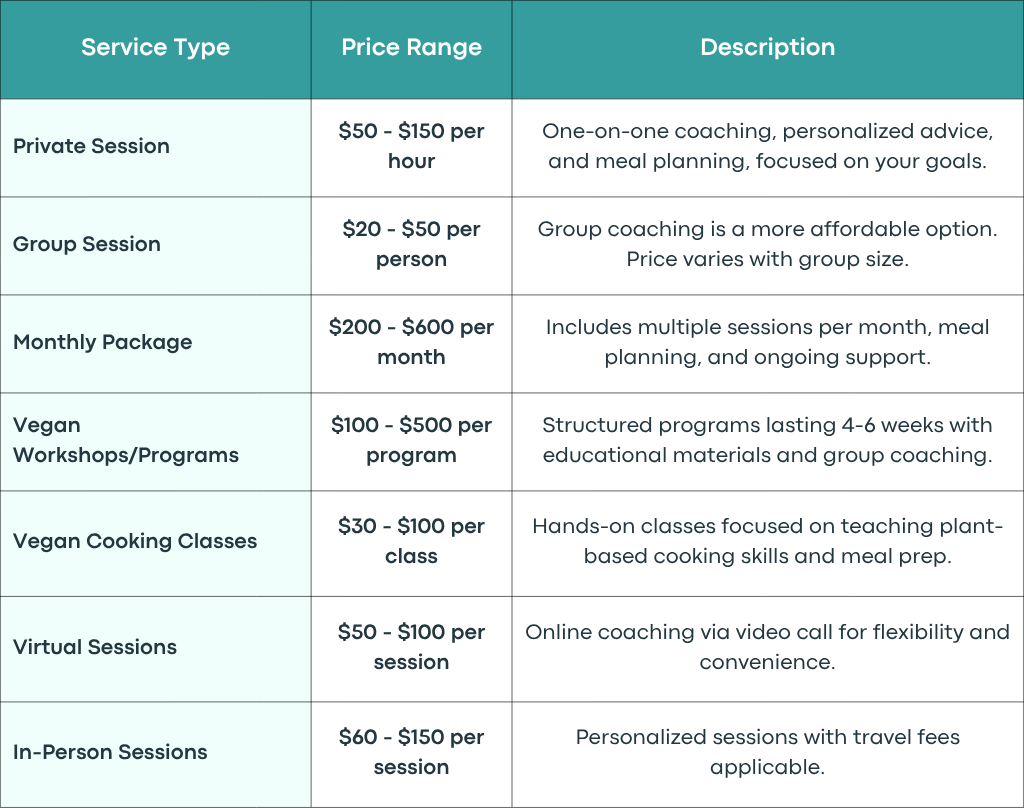Screen dimensions: 1024x808
Task: Click the $30 - $100 per class price
Action: coord(411,541)
